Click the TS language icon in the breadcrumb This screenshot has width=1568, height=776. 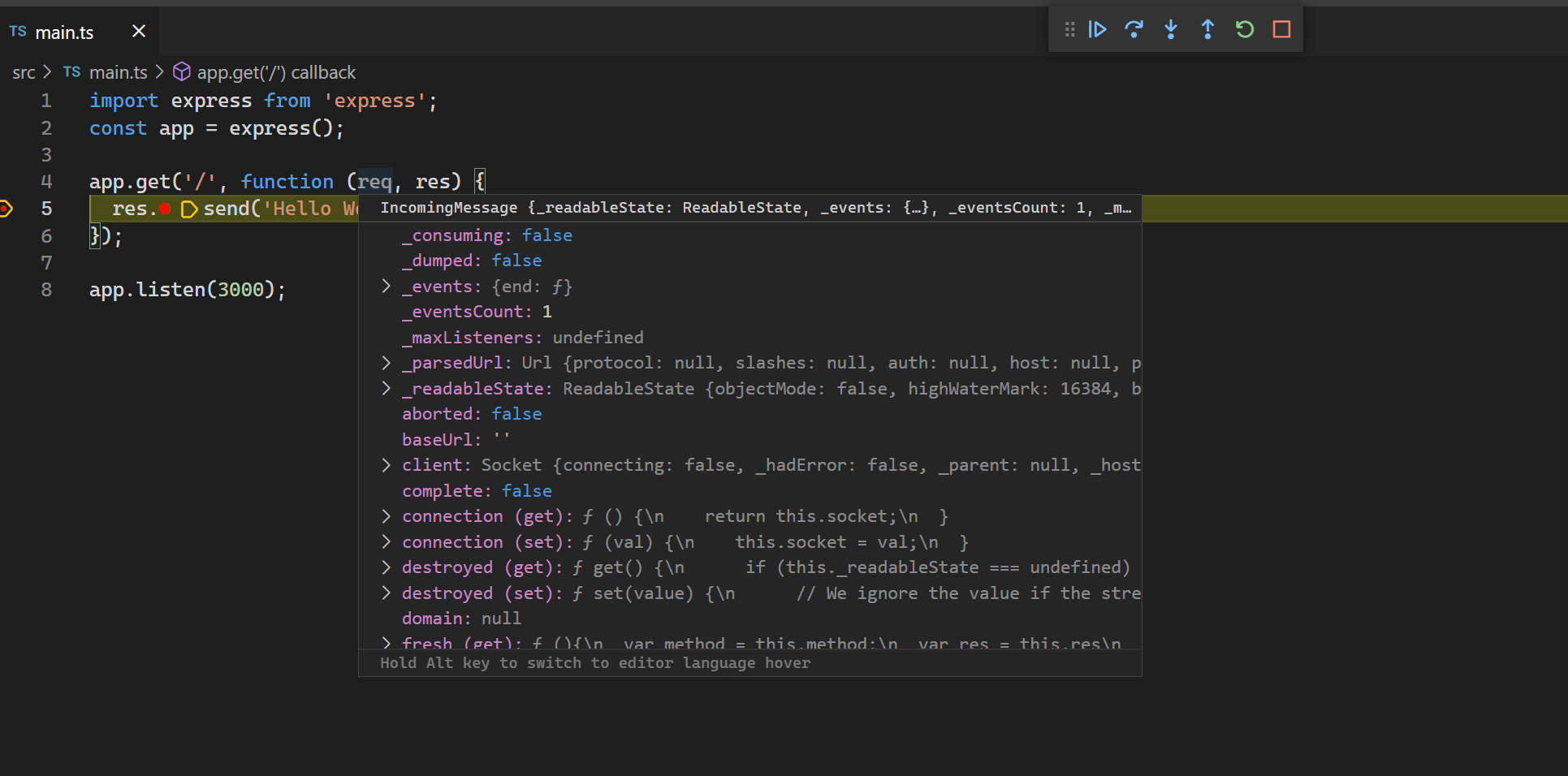(x=71, y=72)
